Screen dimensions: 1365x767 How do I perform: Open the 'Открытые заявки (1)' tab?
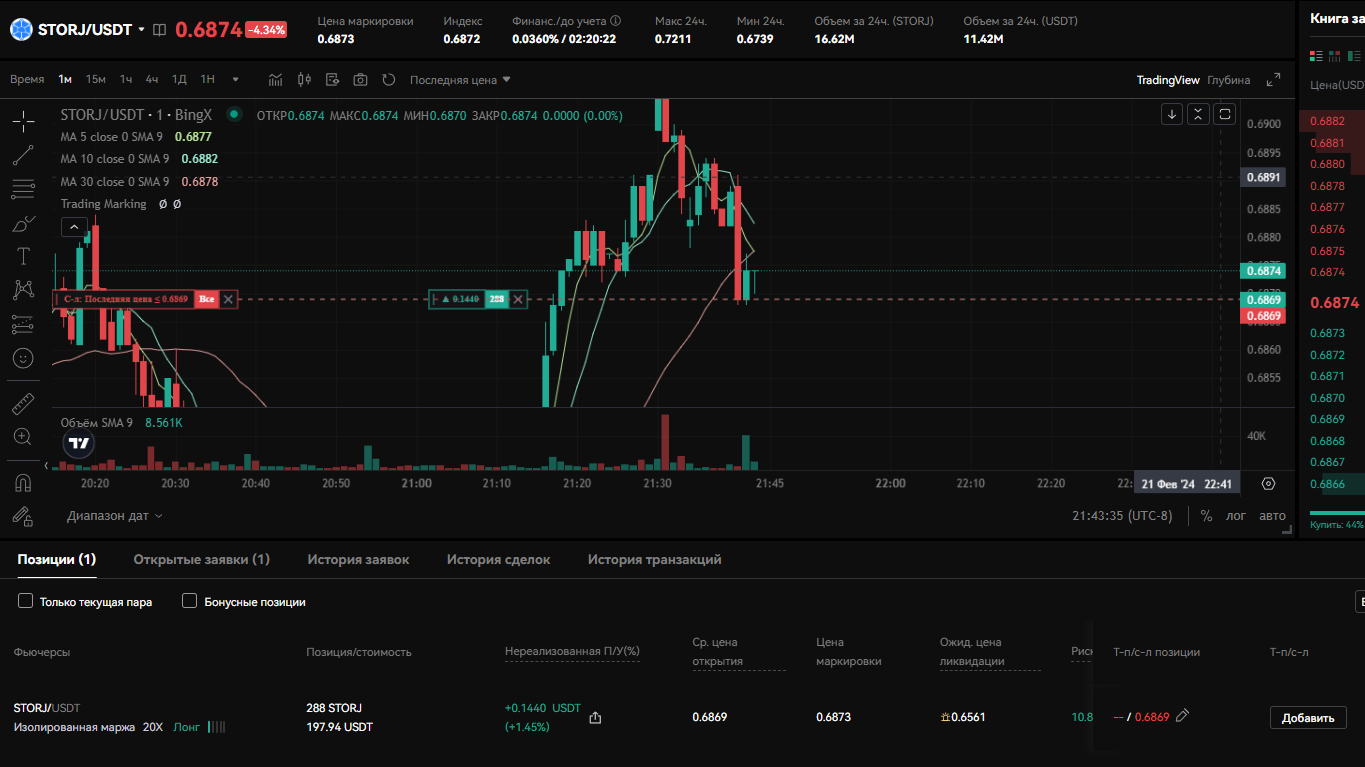coord(202,559)
